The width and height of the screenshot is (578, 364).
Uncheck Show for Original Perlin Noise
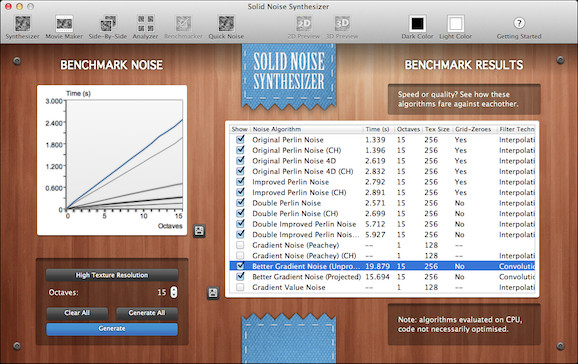click(240, 139)
